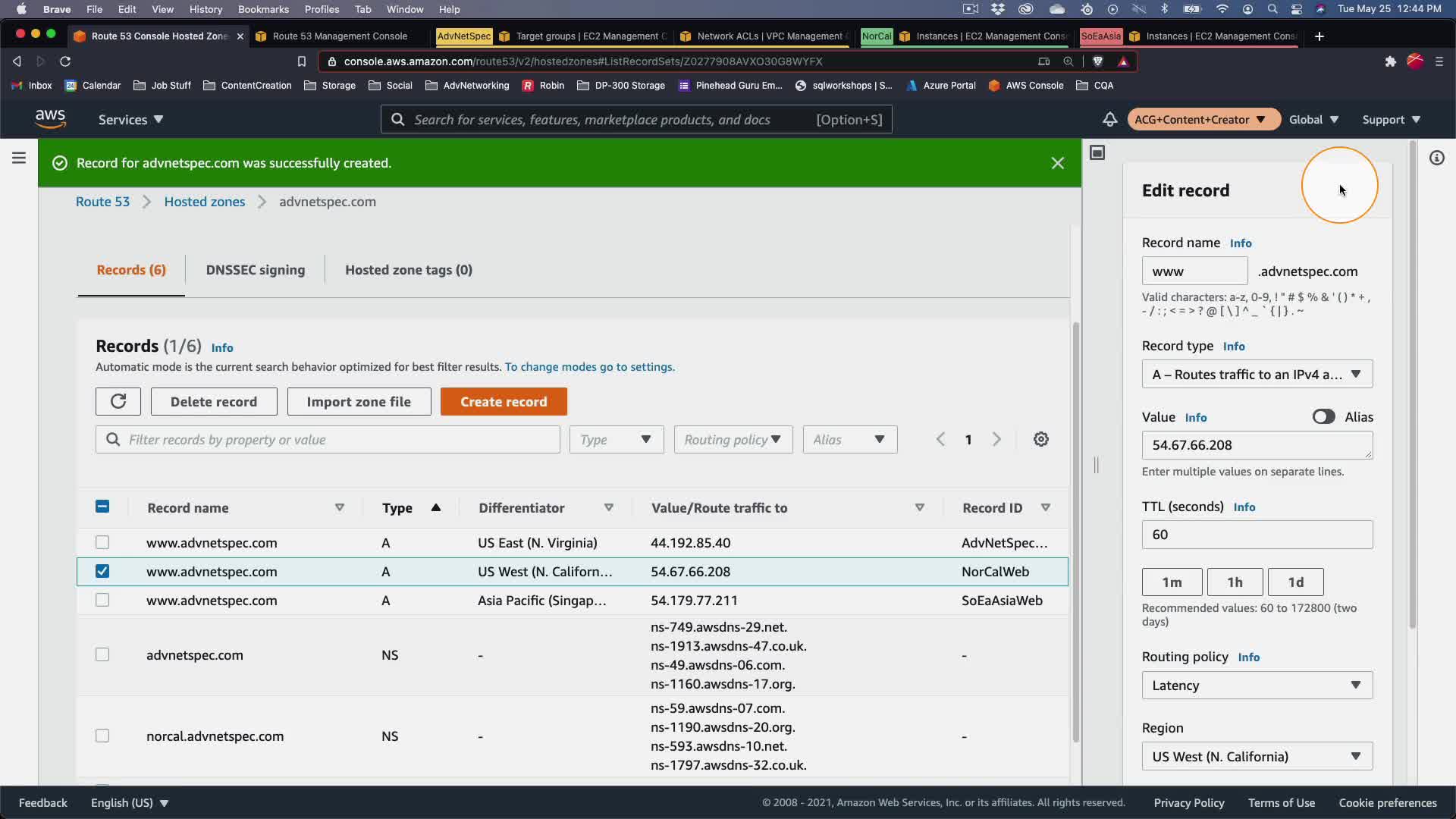Bookmark this page in the address bar

pyautogui.click(x=301, y=61)
